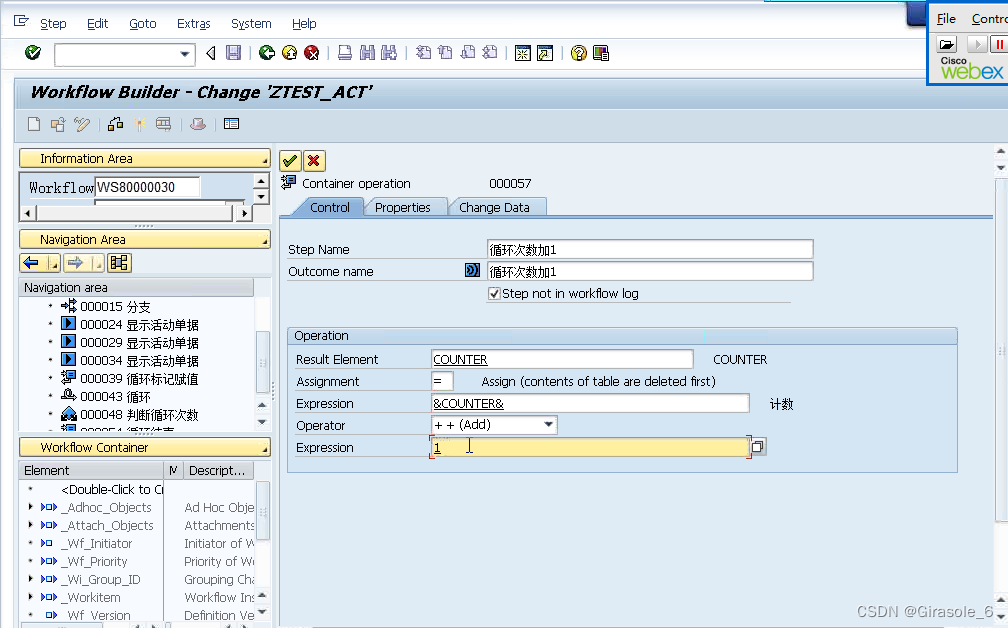Click the Test workflow icon

click(163, 124)
